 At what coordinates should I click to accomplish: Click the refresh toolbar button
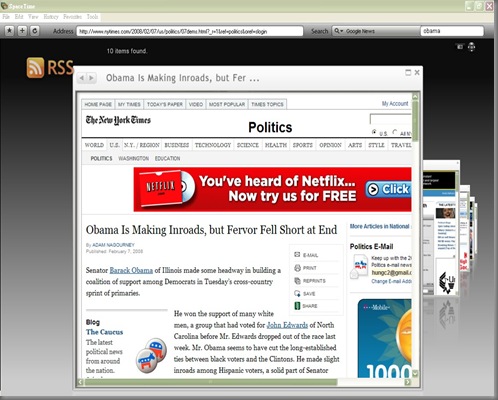[34, 31]
